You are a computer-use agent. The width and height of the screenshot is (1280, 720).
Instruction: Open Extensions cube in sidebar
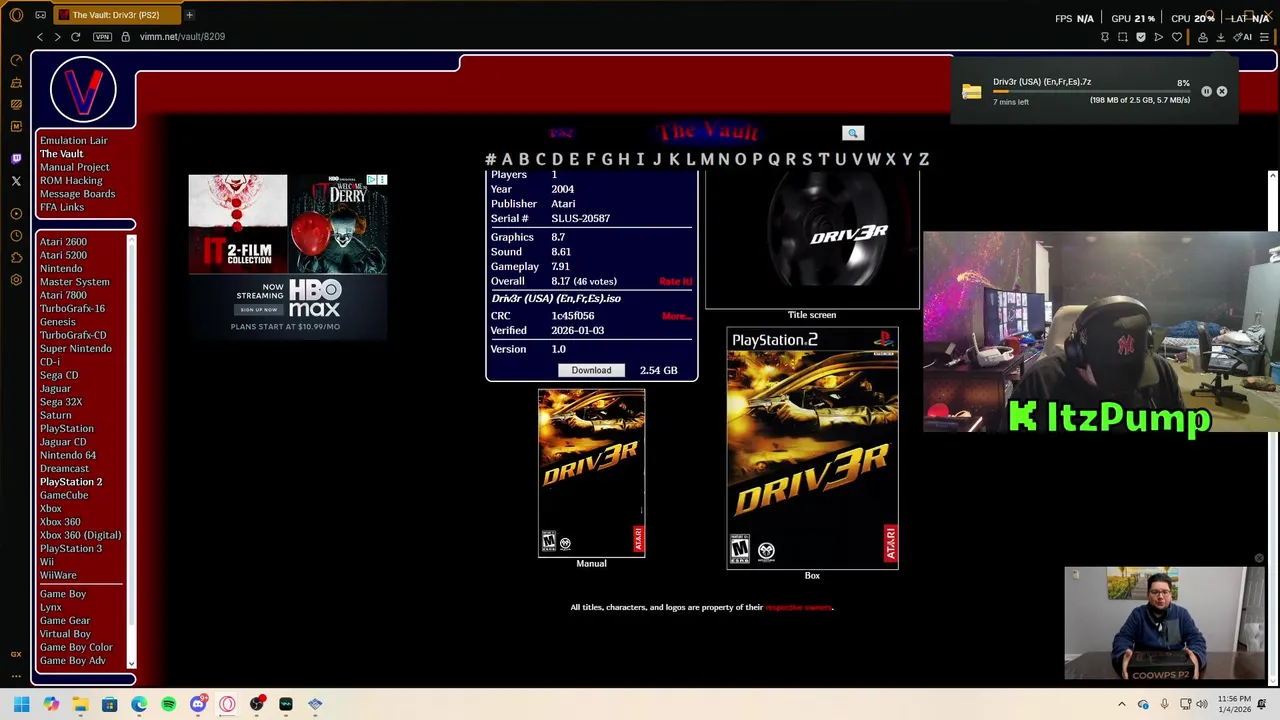point(16,258)
